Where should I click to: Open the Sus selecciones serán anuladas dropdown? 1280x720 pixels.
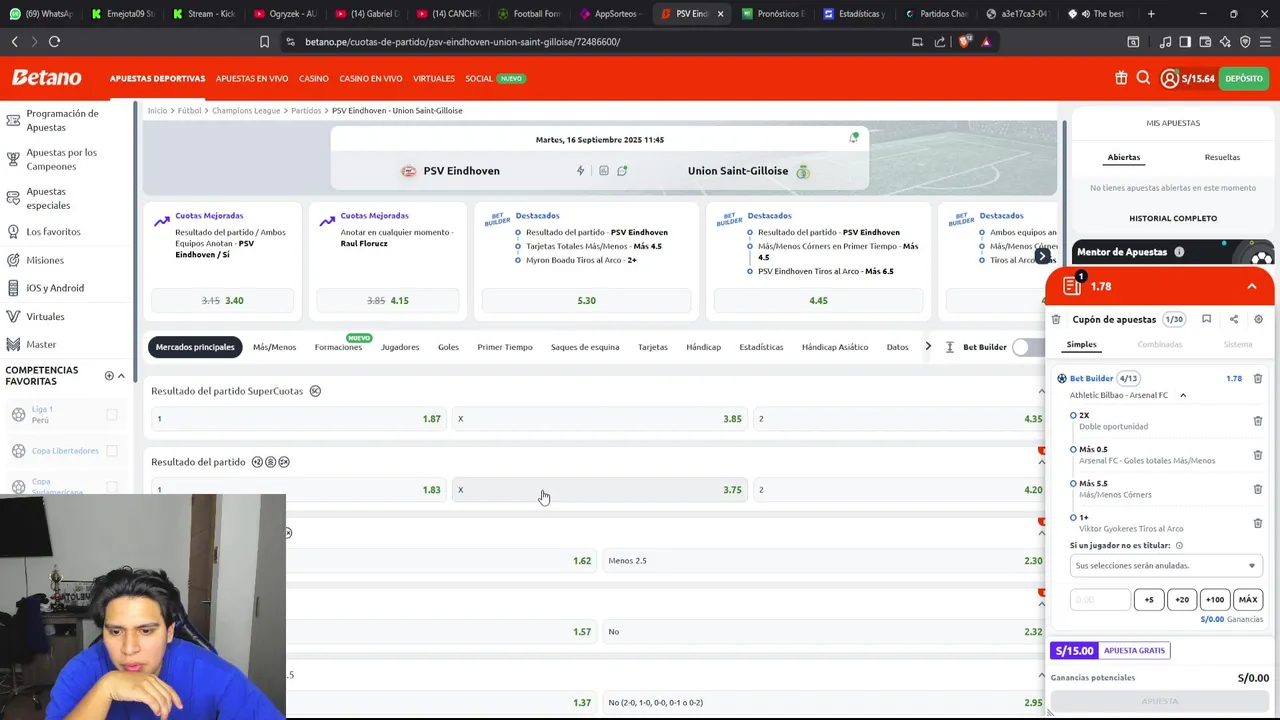point(1165,566)
